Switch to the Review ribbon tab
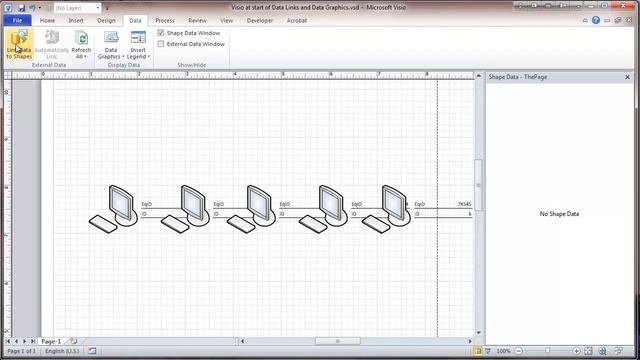640x360 pixels. pos(197,20)
